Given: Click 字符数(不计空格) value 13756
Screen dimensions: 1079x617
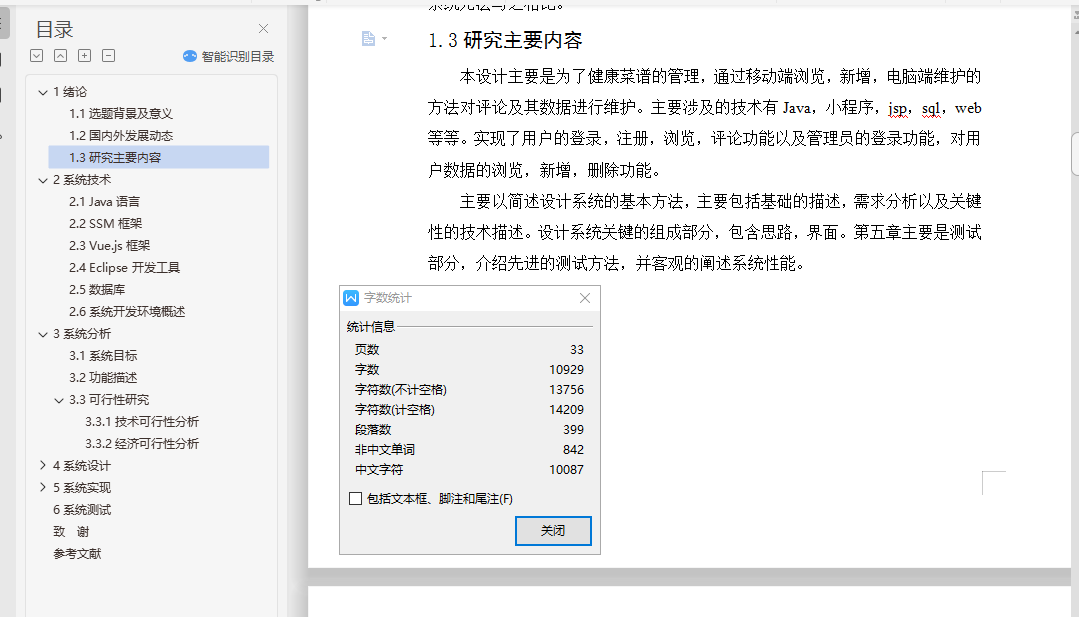Looking at the screenshot, I should (x=566, y=389).
